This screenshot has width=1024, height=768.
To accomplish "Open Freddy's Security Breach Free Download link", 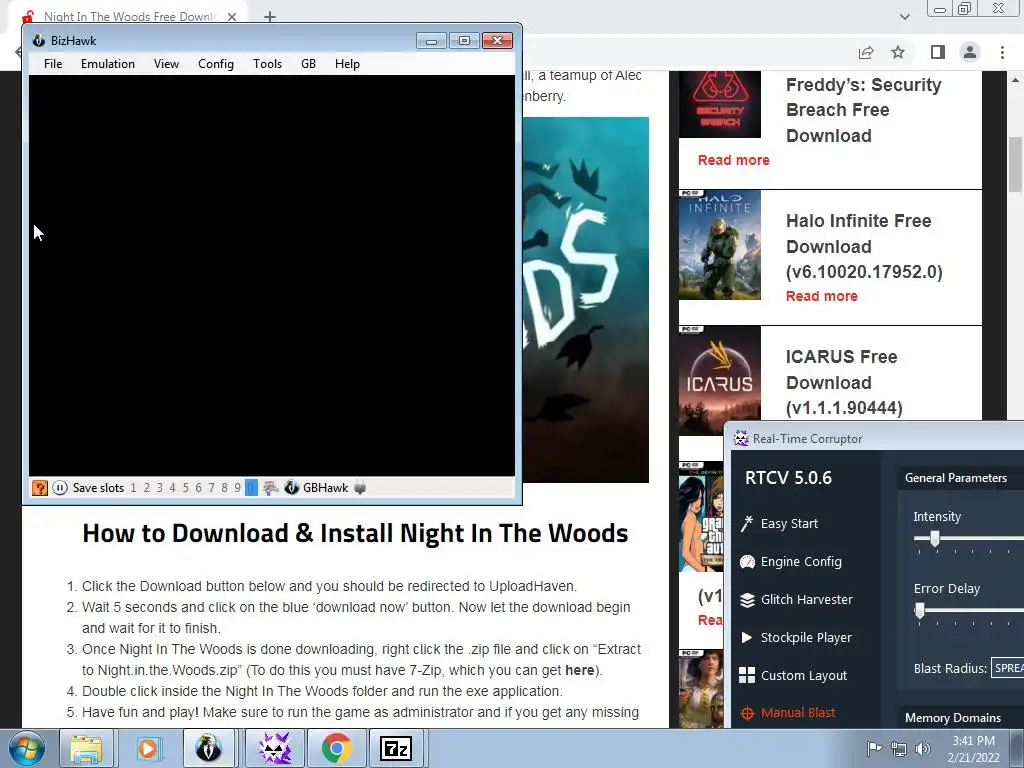I will point(863,110).
